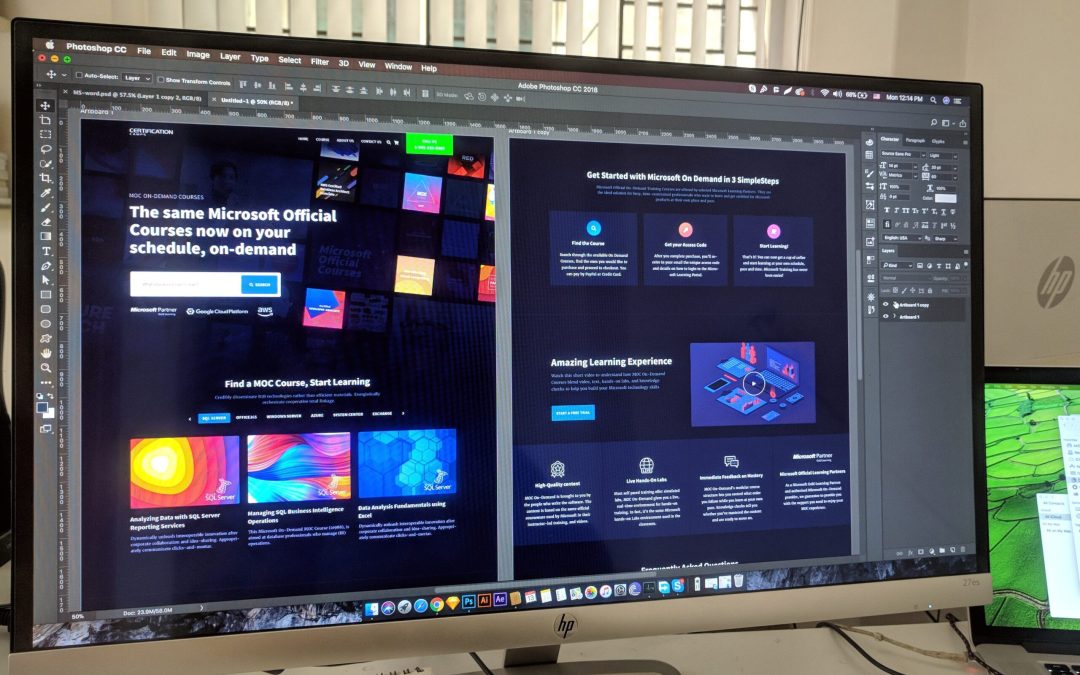Expand the Artboard 1 group in Layers

[896, 316]
